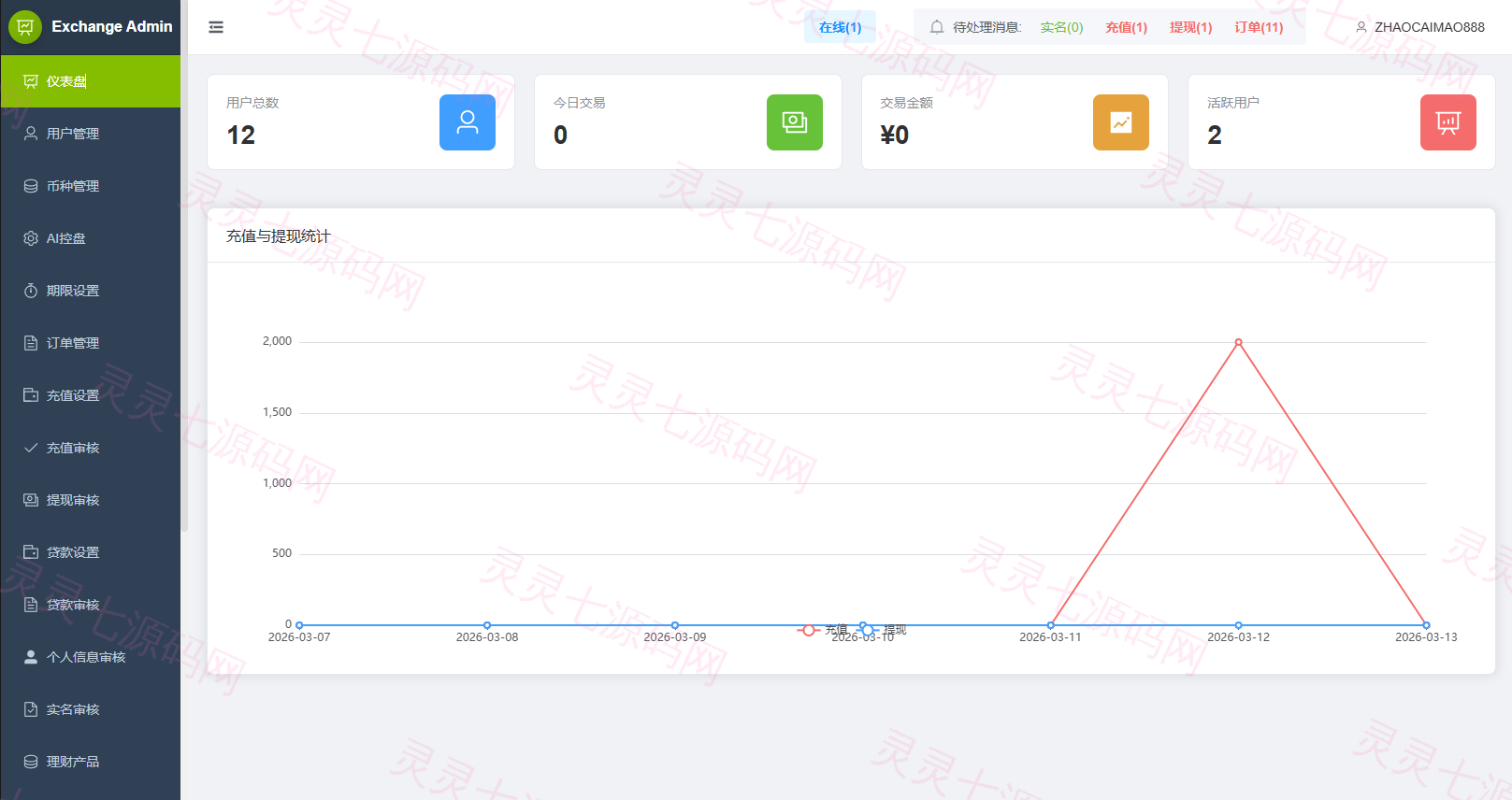Click the green today's trades card icon
This screenshot has height=800, width=1512.
[795, 122]
